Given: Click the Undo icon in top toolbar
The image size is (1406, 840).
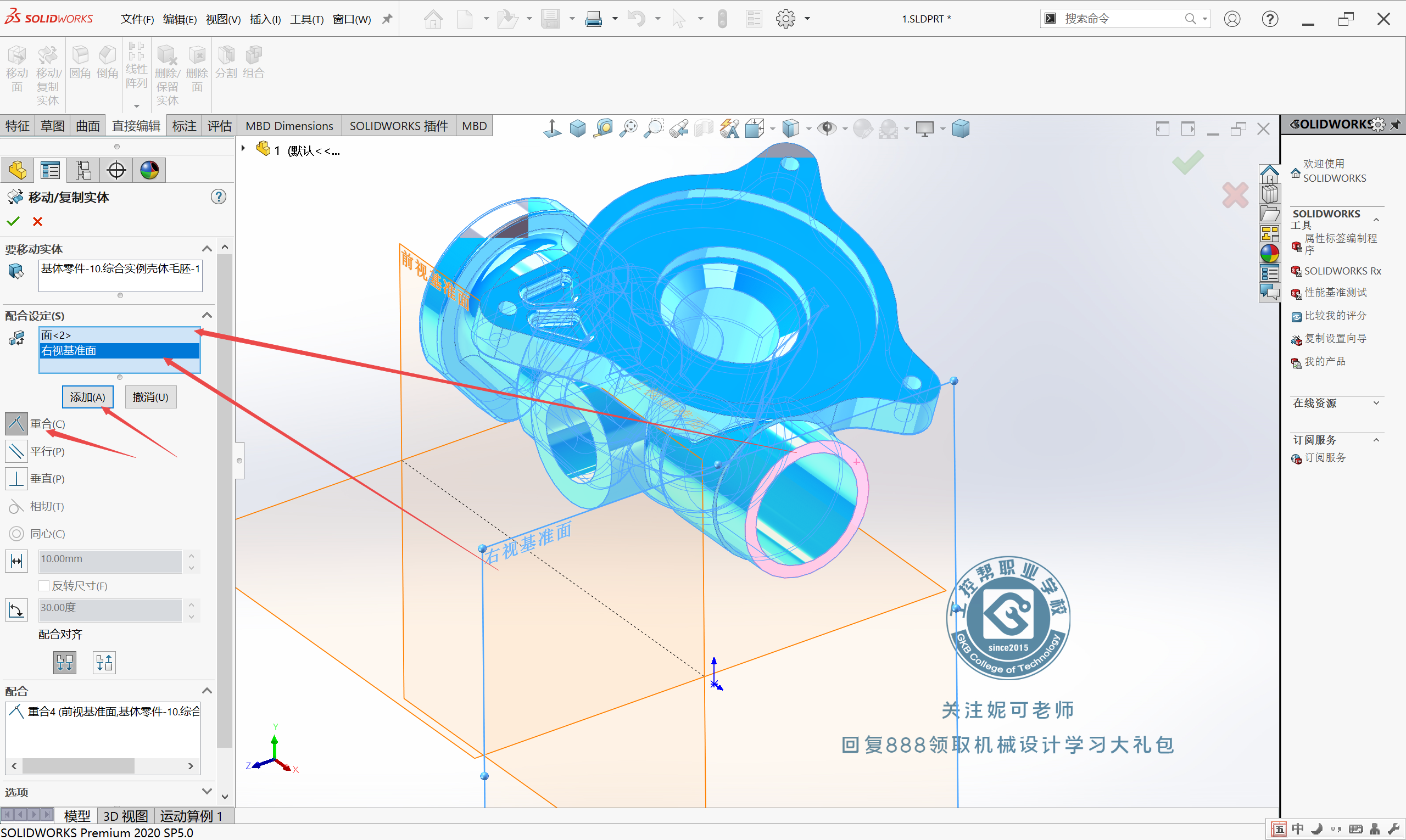Looking at the screenshot, I should [637, 19].
